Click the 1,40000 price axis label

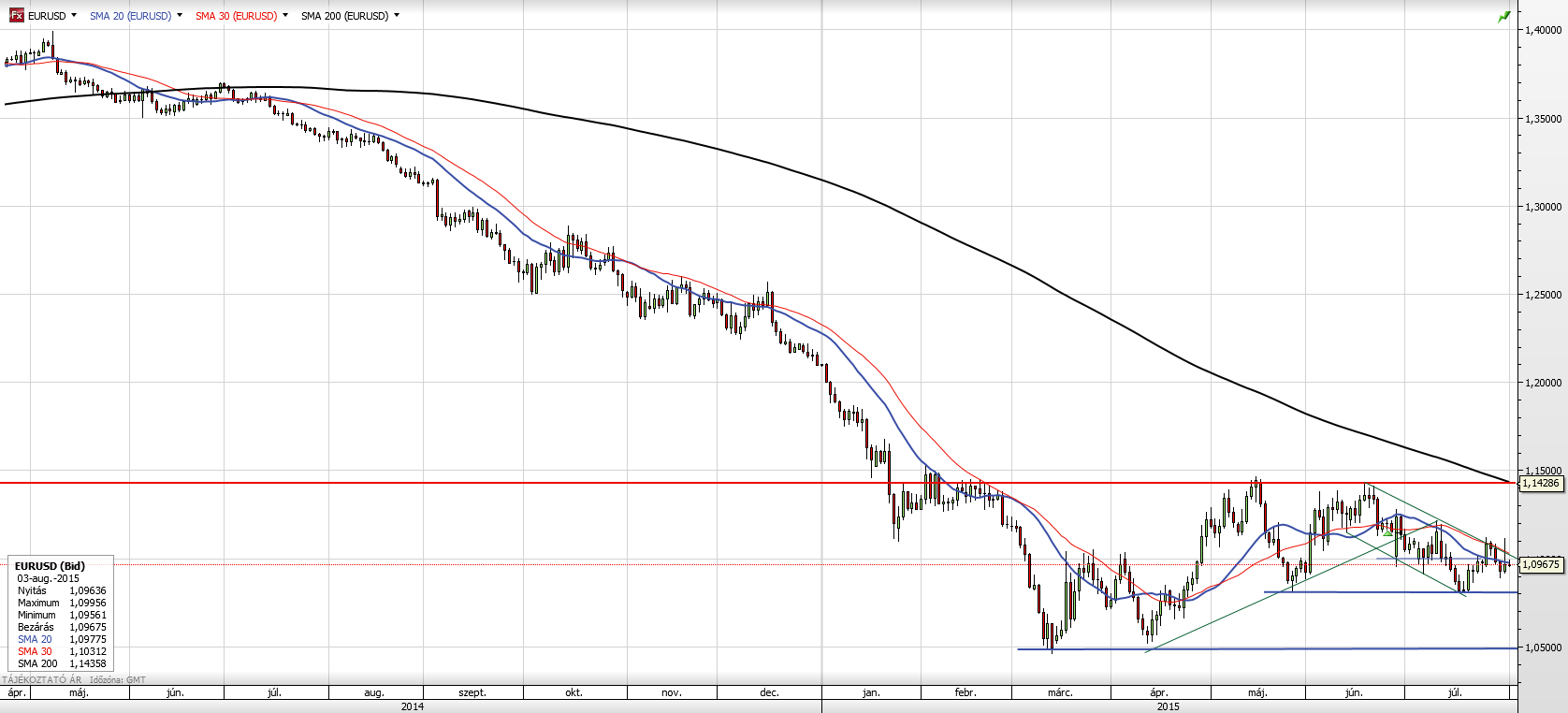(x=1544, y=30)
